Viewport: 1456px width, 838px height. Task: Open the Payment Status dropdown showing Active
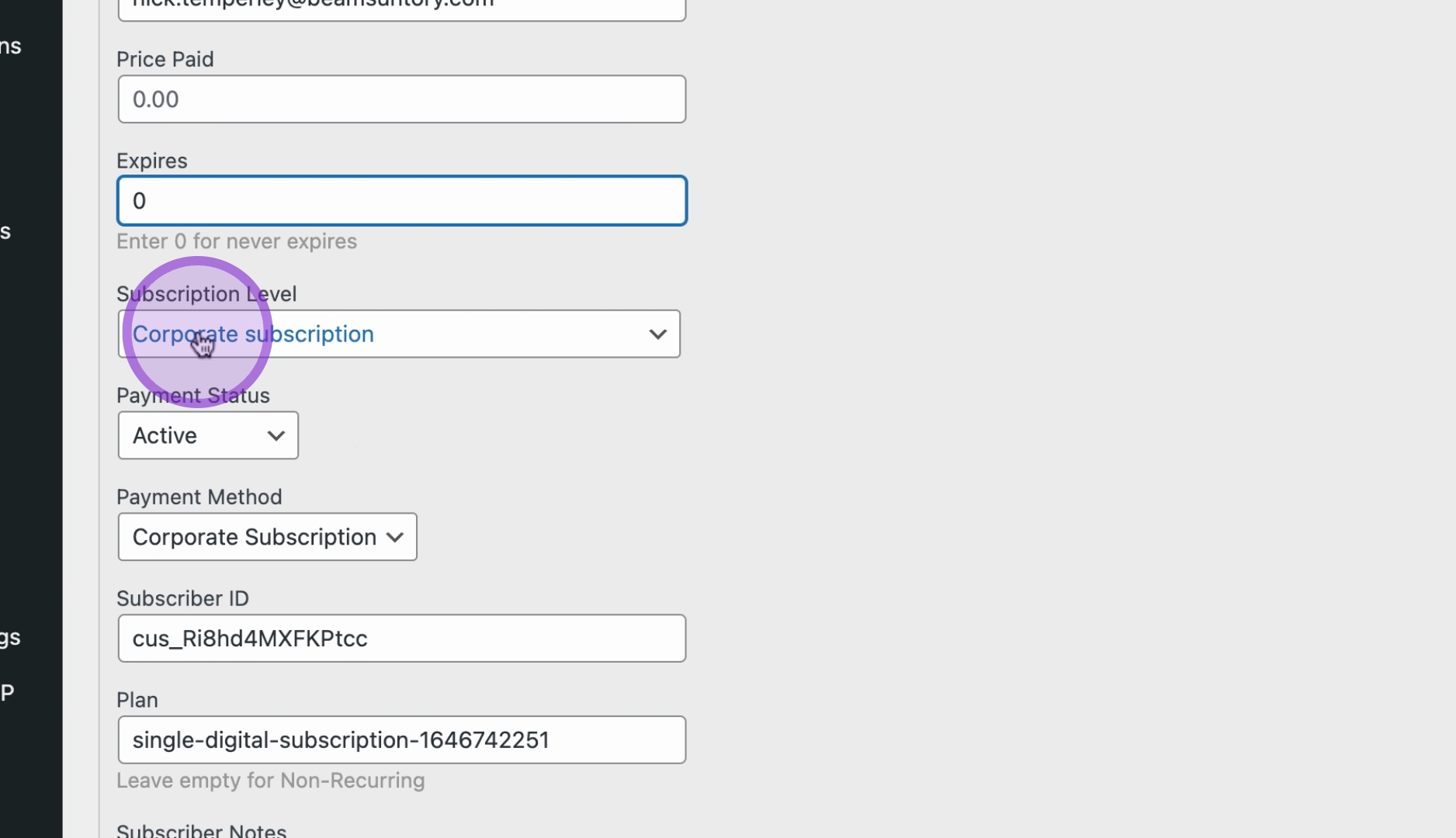(x=208, y=435)
